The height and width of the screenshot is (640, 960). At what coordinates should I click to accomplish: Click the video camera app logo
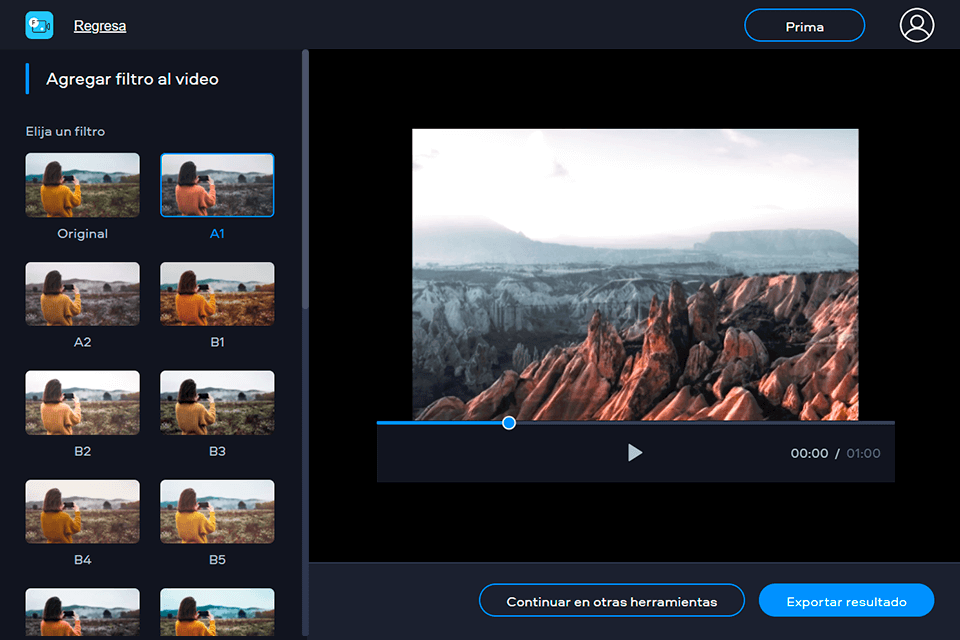39,24
